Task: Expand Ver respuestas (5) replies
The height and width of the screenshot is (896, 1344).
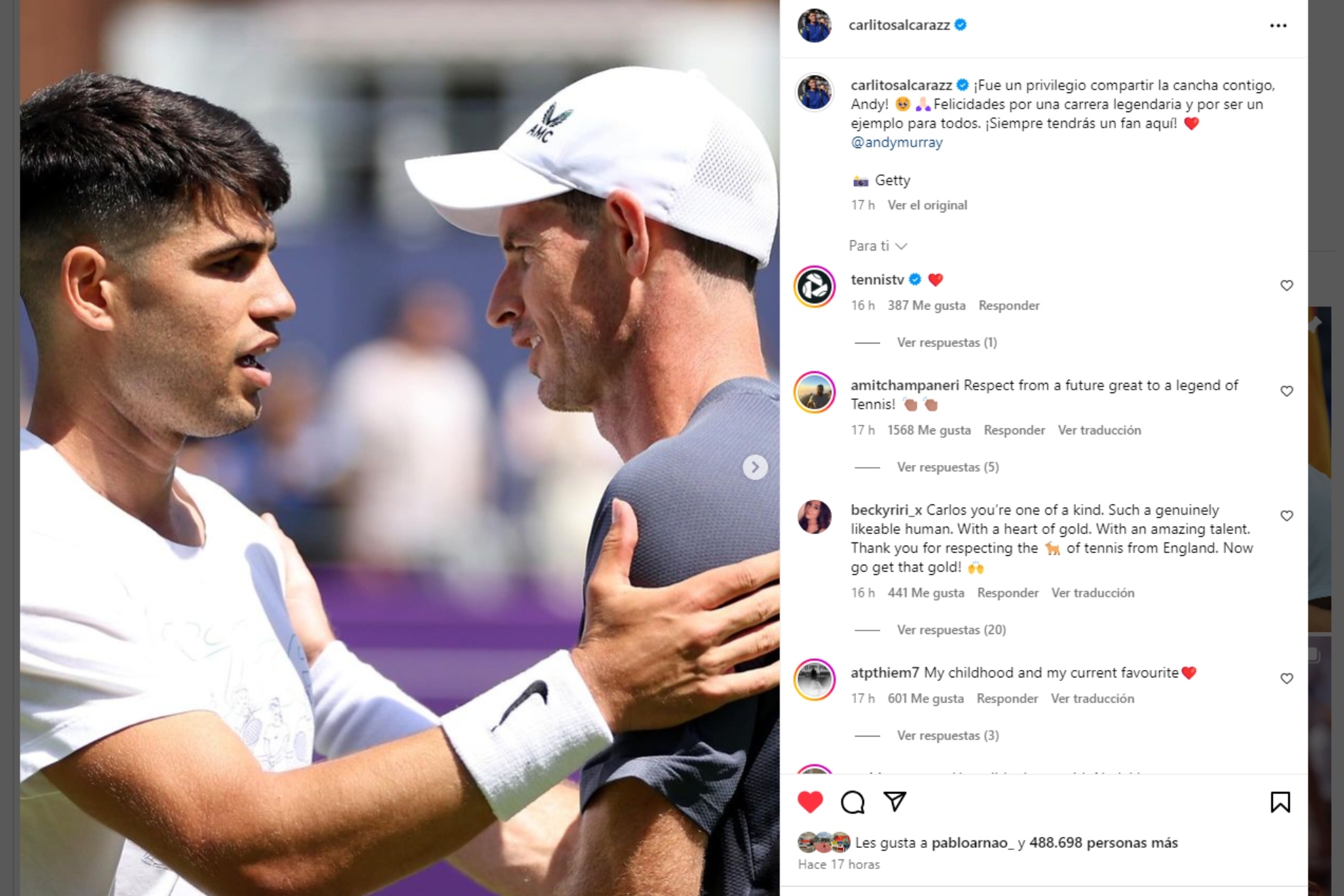Action: point(948,467)
